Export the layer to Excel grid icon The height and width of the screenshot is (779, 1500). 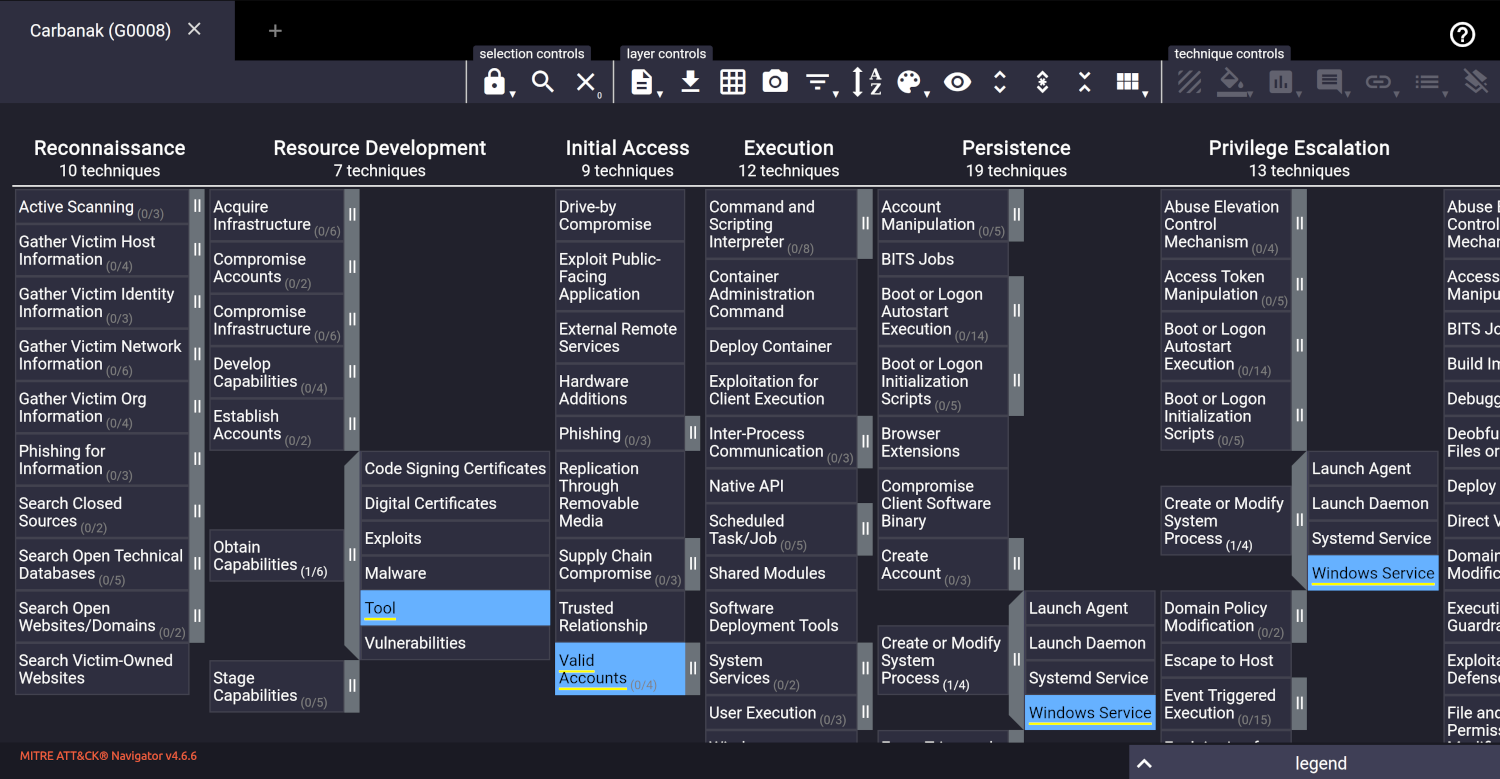point(733,82)
